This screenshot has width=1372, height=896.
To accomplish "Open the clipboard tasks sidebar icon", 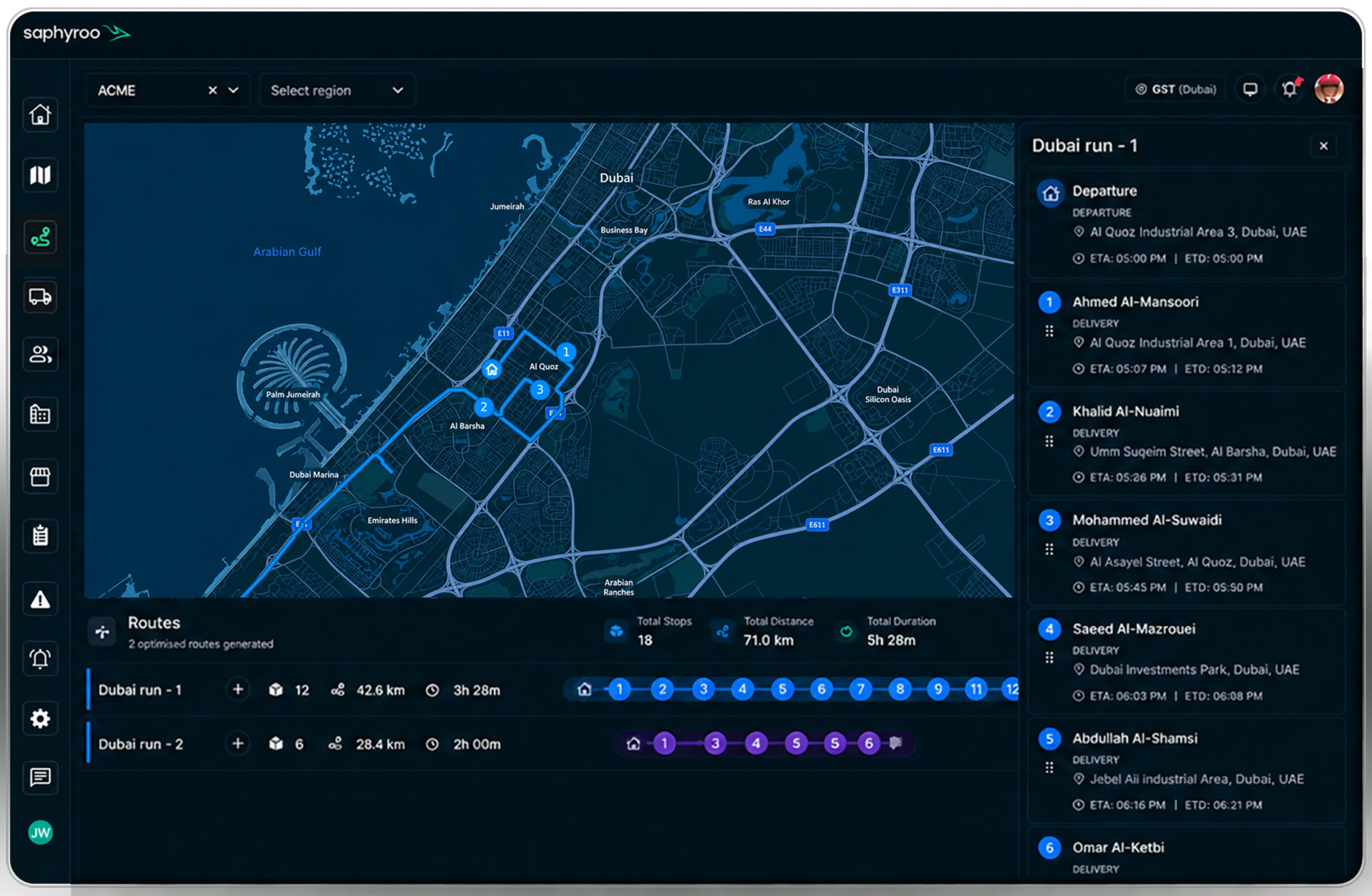I will click(x=40, y=536).
